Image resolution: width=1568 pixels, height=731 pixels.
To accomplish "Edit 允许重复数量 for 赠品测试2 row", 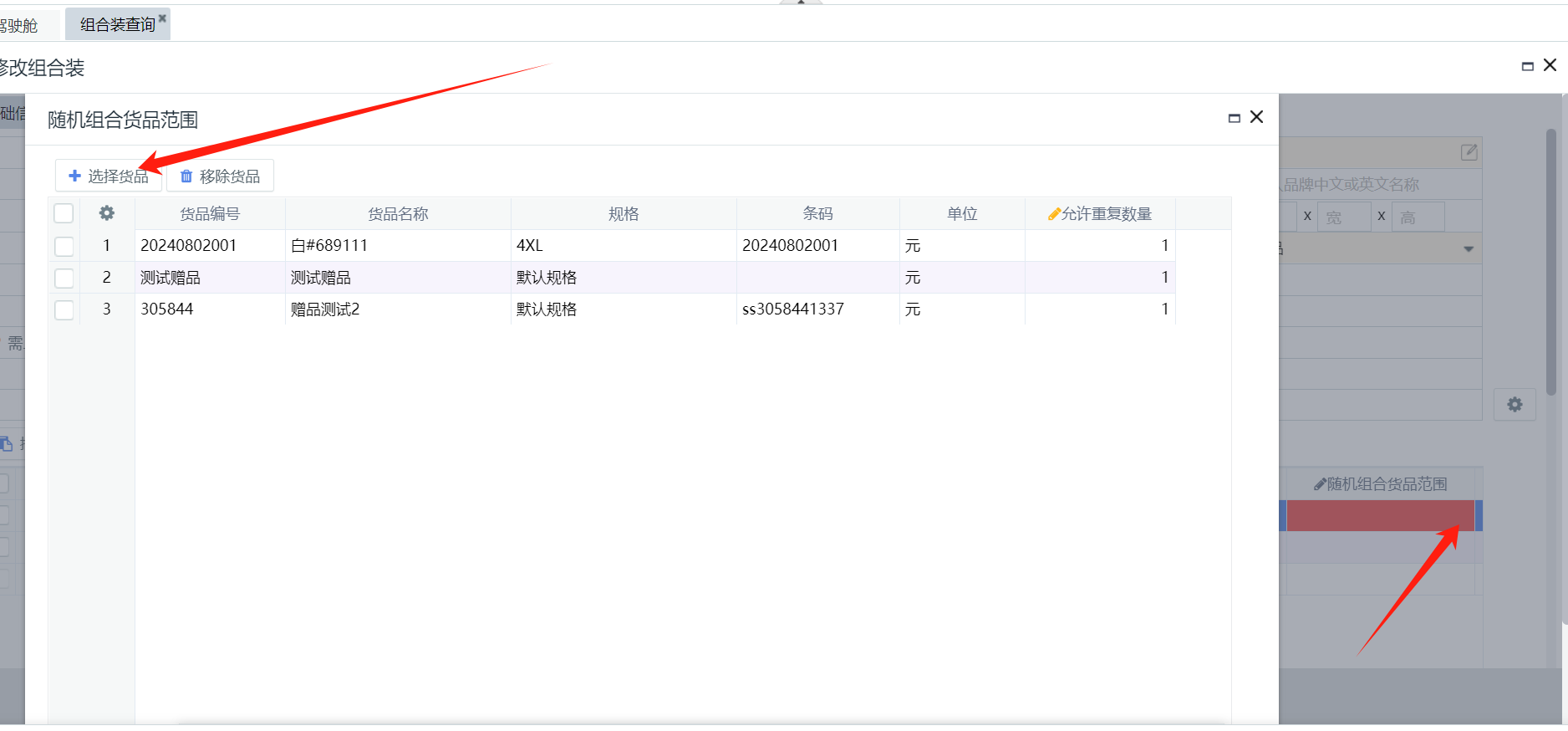I will pyautogui.click(x=1100, y=309).
